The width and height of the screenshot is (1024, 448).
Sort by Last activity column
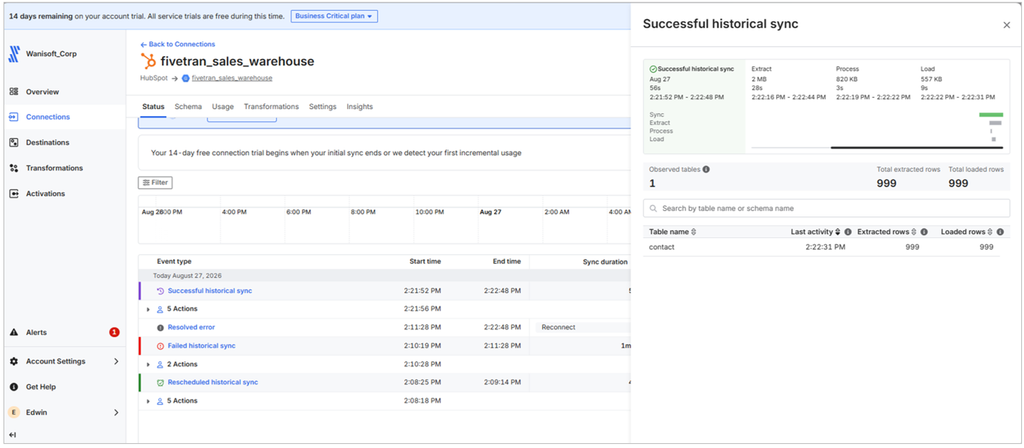pyautogui.click(x=838, y=232)
